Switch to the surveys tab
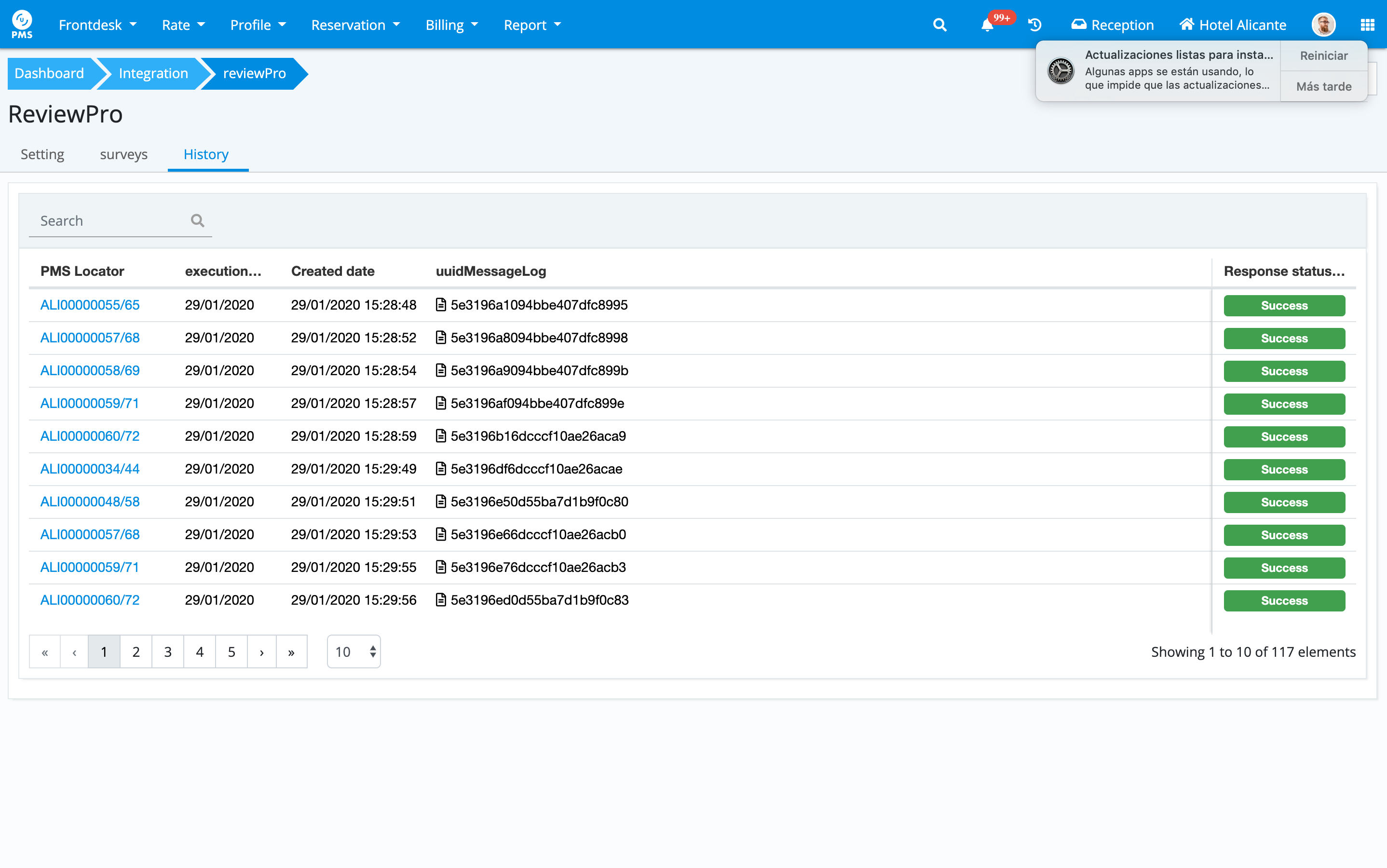 123,154
